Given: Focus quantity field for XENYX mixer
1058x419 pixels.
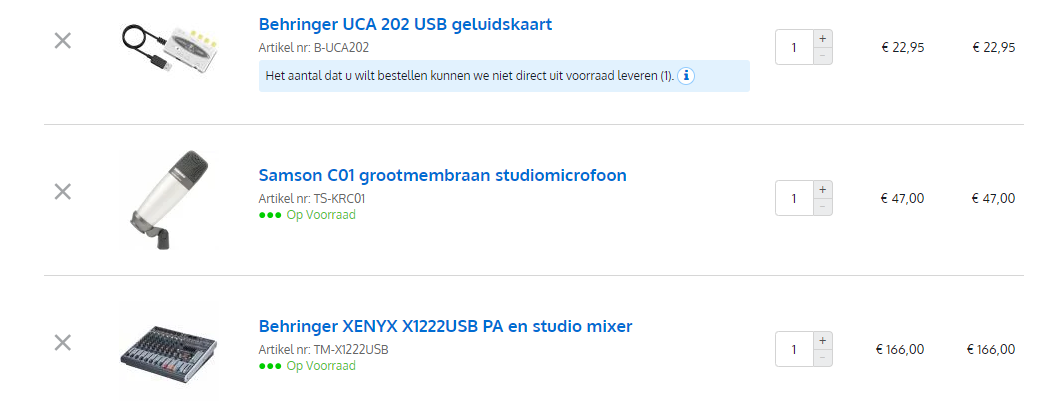Looking at the screenshot, I should click(x=794, y=349).
